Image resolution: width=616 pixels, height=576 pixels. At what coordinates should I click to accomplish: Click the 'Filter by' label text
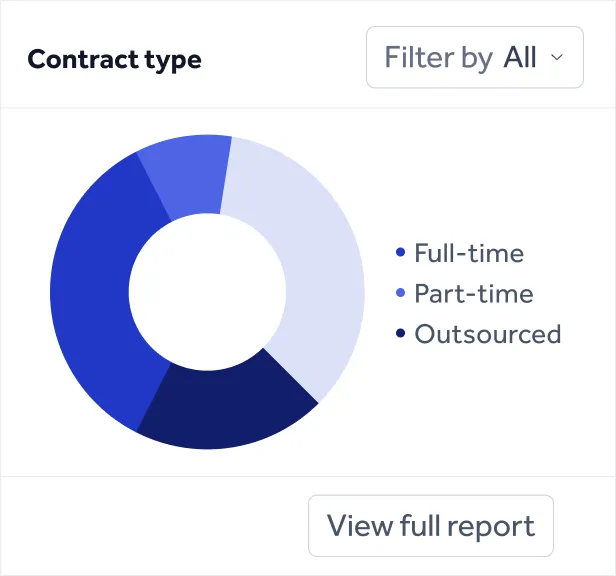[438, 57]
